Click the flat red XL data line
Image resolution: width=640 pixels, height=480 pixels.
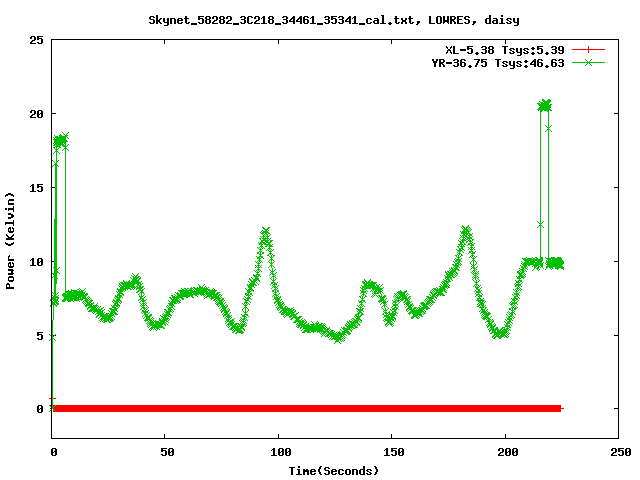tap(307, 409)
